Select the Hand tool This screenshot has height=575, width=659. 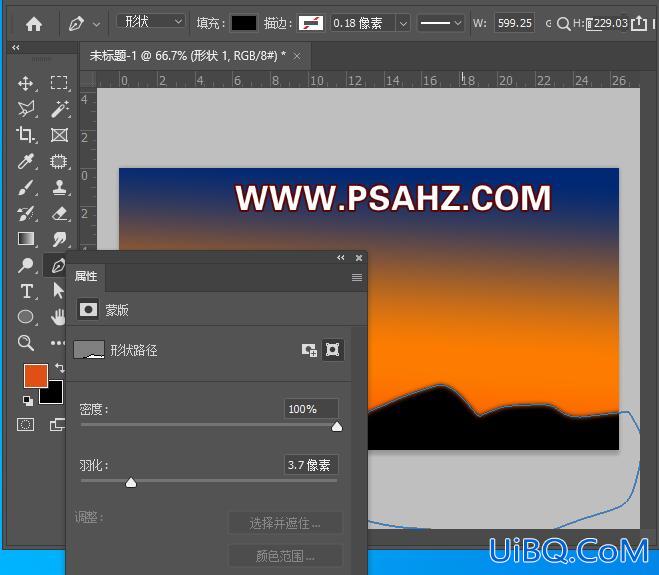(x=58, y=317)
